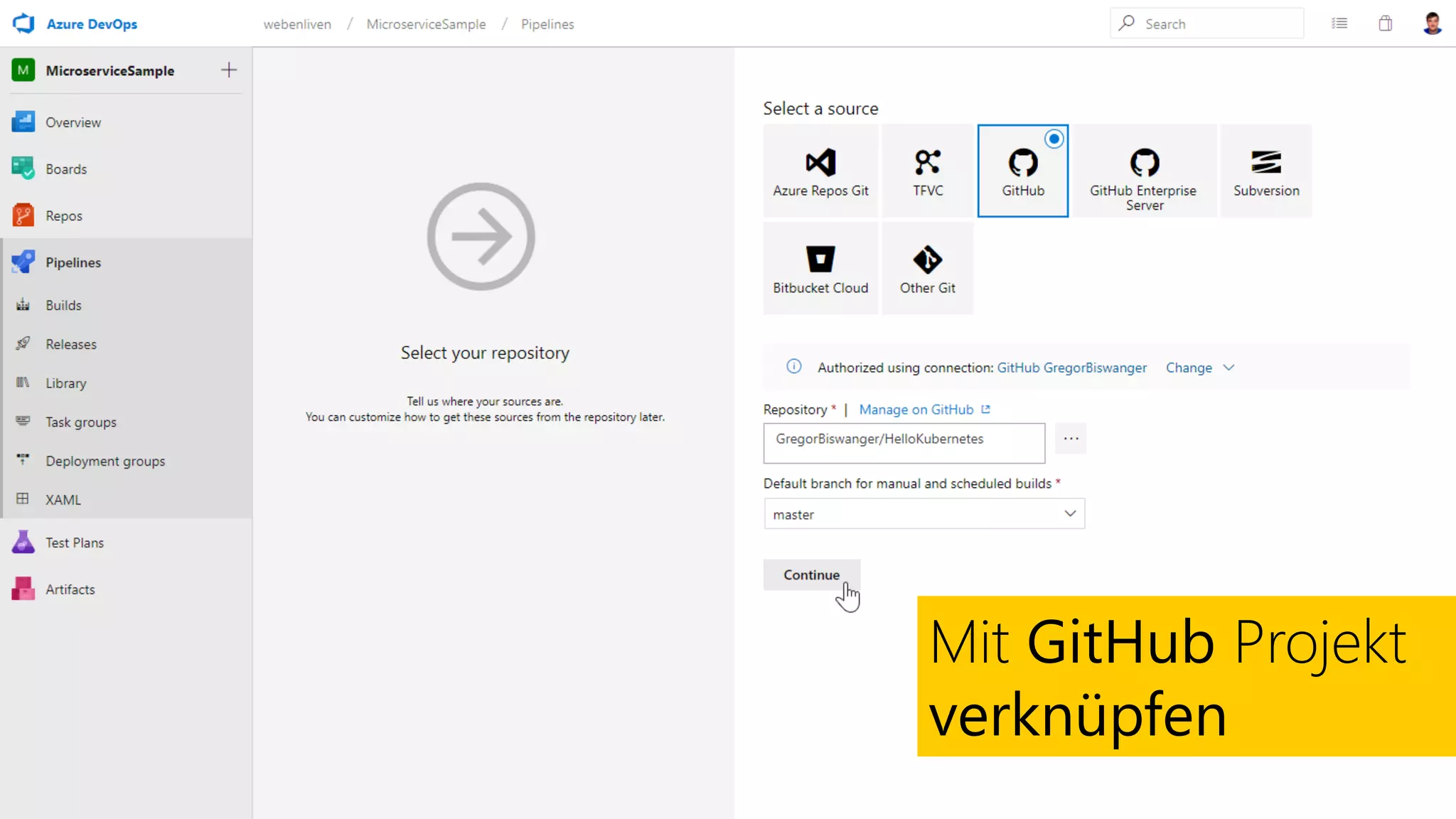Open Task groups icon
Image resolution: width=1456 pixels, height=819 pixels.
pos(23,422)
